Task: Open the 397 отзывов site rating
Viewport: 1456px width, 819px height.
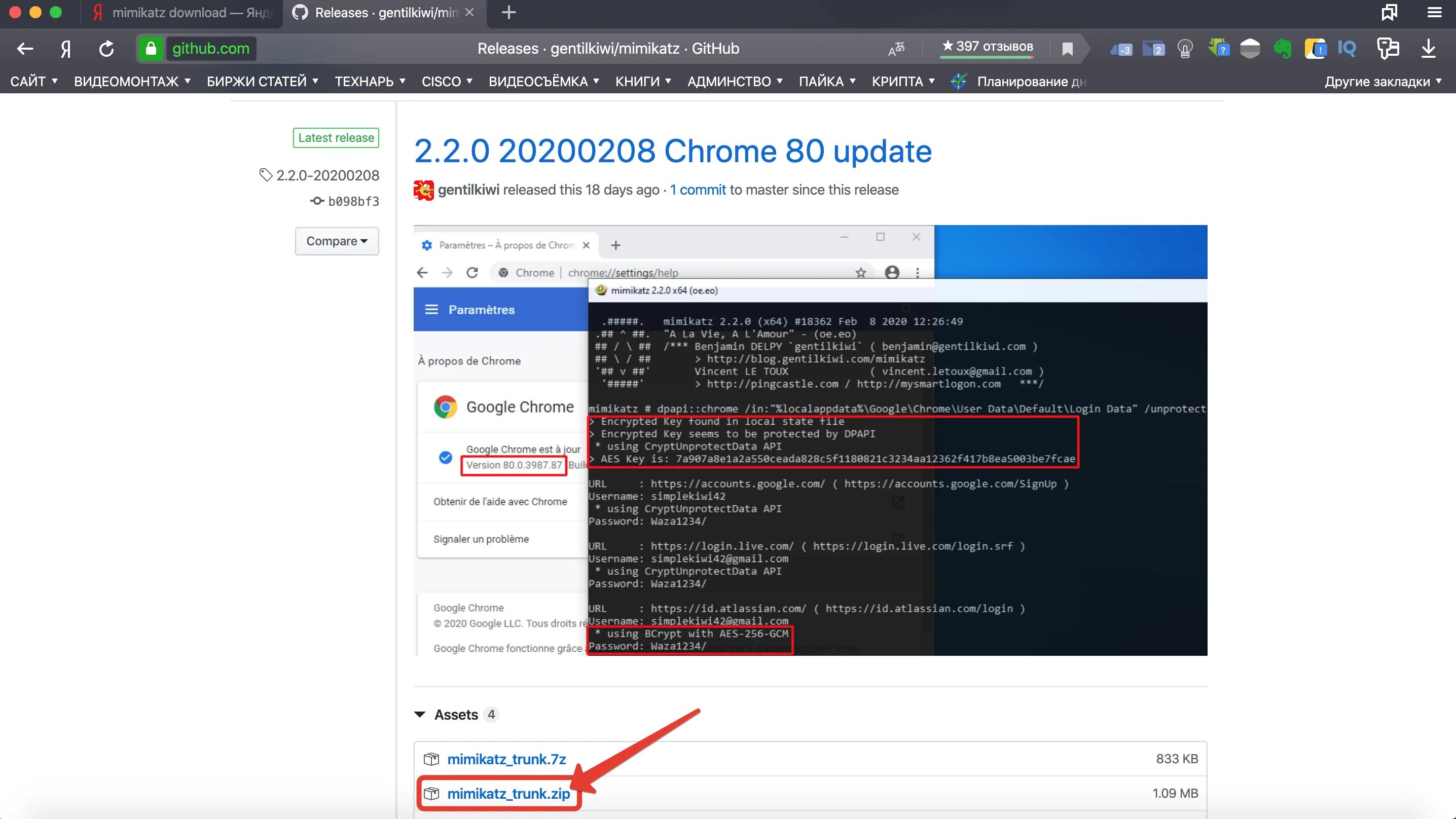Action: [988, 47]
